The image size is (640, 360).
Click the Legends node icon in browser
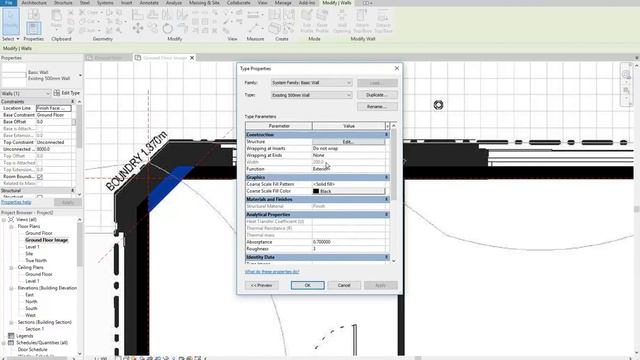[x=11, y=336]
